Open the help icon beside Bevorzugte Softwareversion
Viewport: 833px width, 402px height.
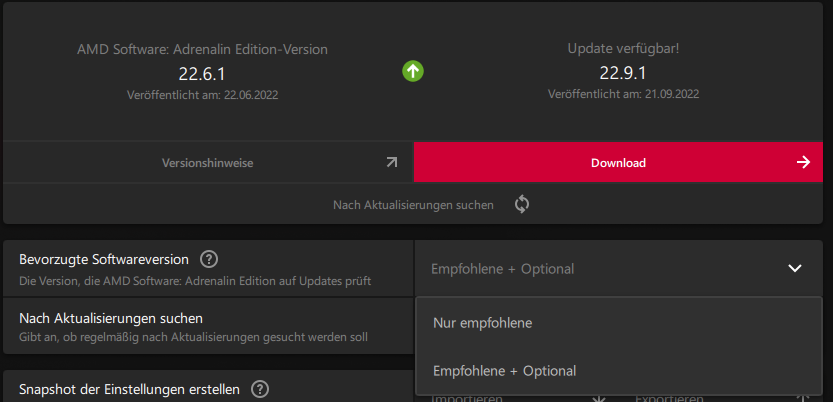click(209, 260)
